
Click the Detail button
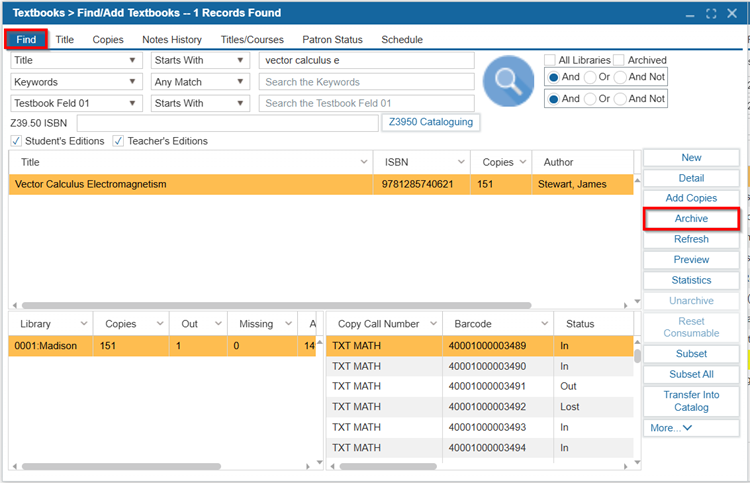[691, 178]
